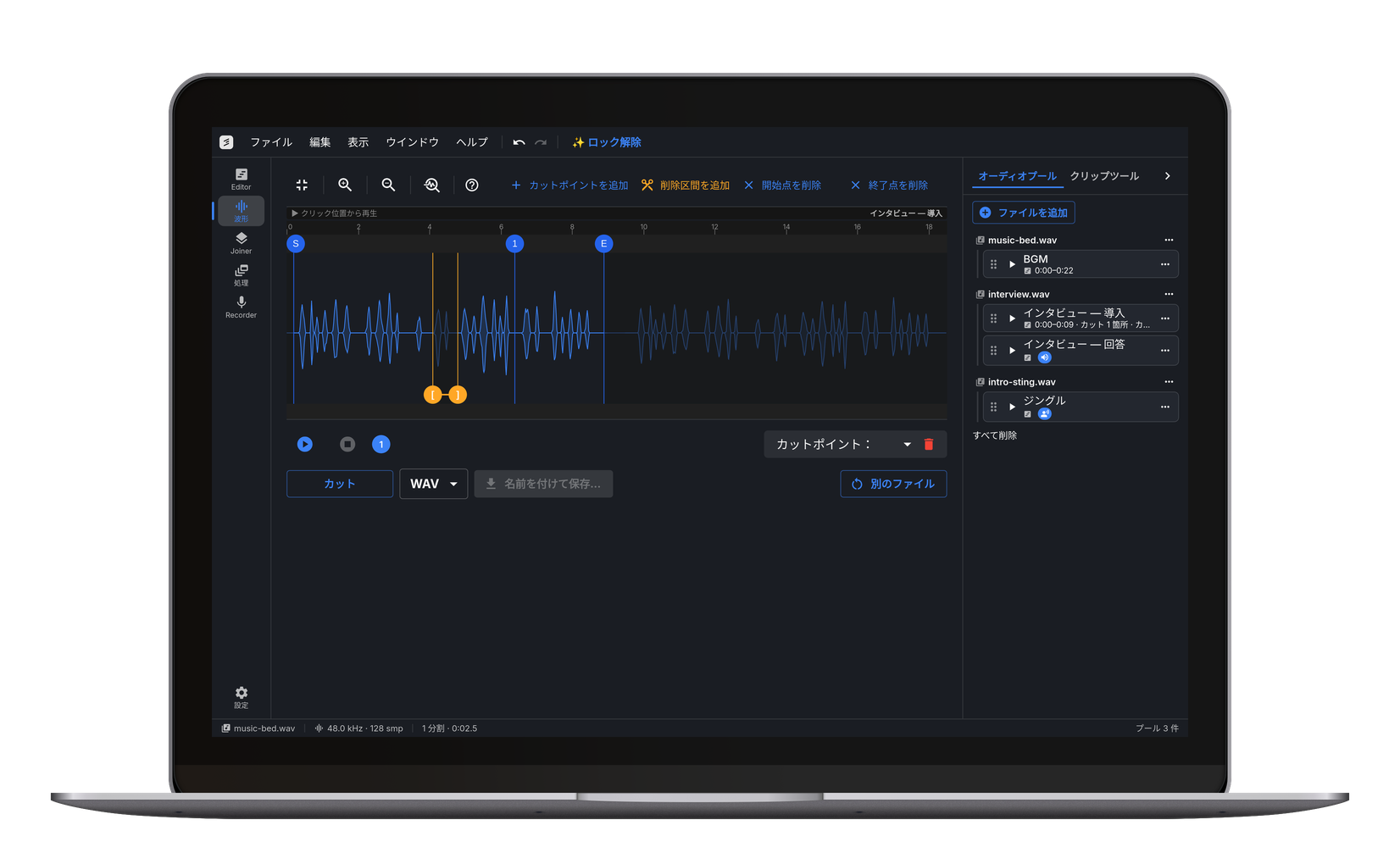Click the collapse/fit view icon in the toolbar
This screenshot has height=864, width=1400.
[302, 185]
